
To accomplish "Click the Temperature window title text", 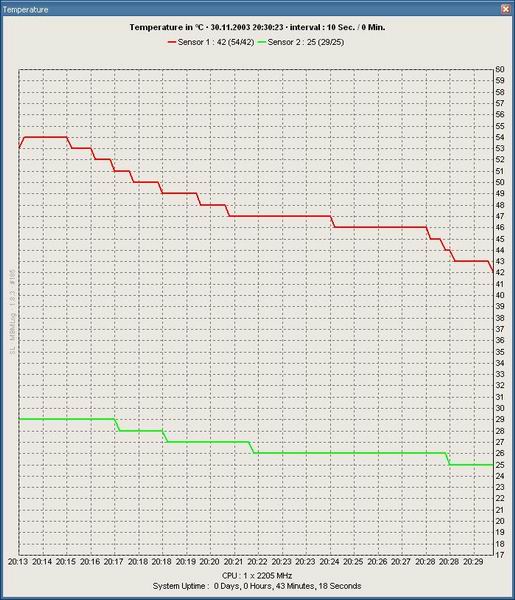I will click(x=26, y=10).
